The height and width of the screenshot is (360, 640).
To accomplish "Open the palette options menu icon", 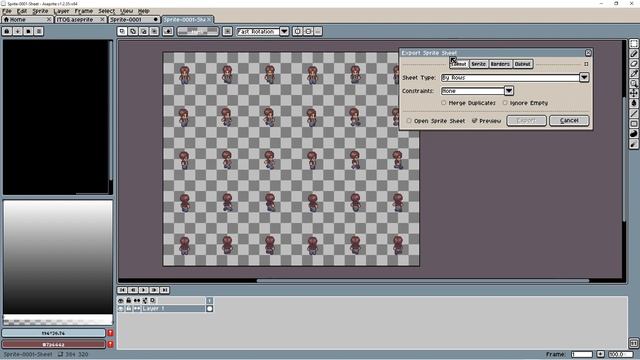I will (39, 31).
